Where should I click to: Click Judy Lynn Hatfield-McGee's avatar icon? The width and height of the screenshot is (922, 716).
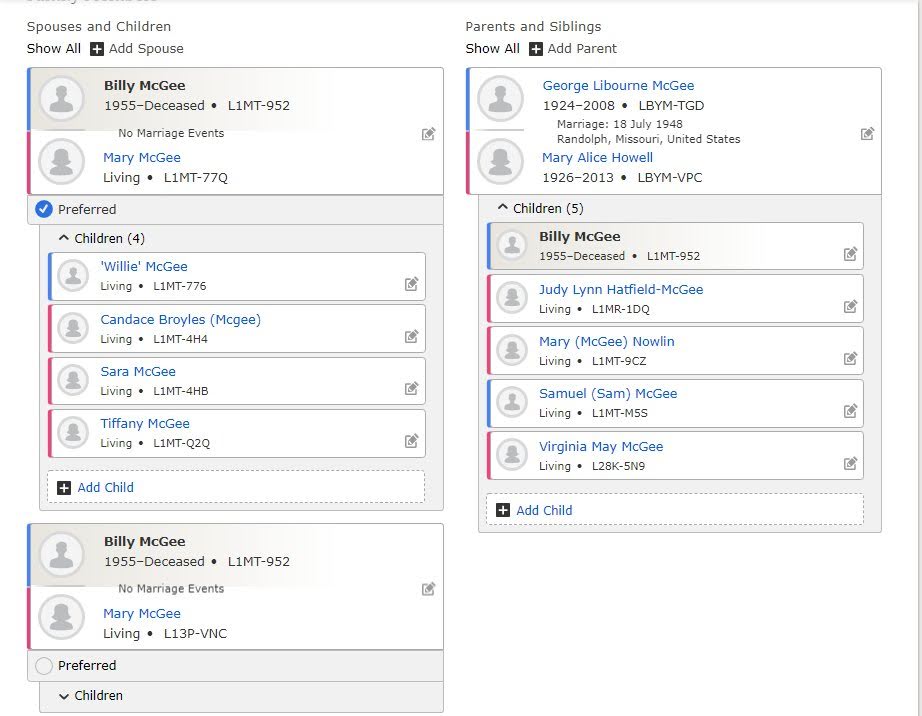point(512,298)
